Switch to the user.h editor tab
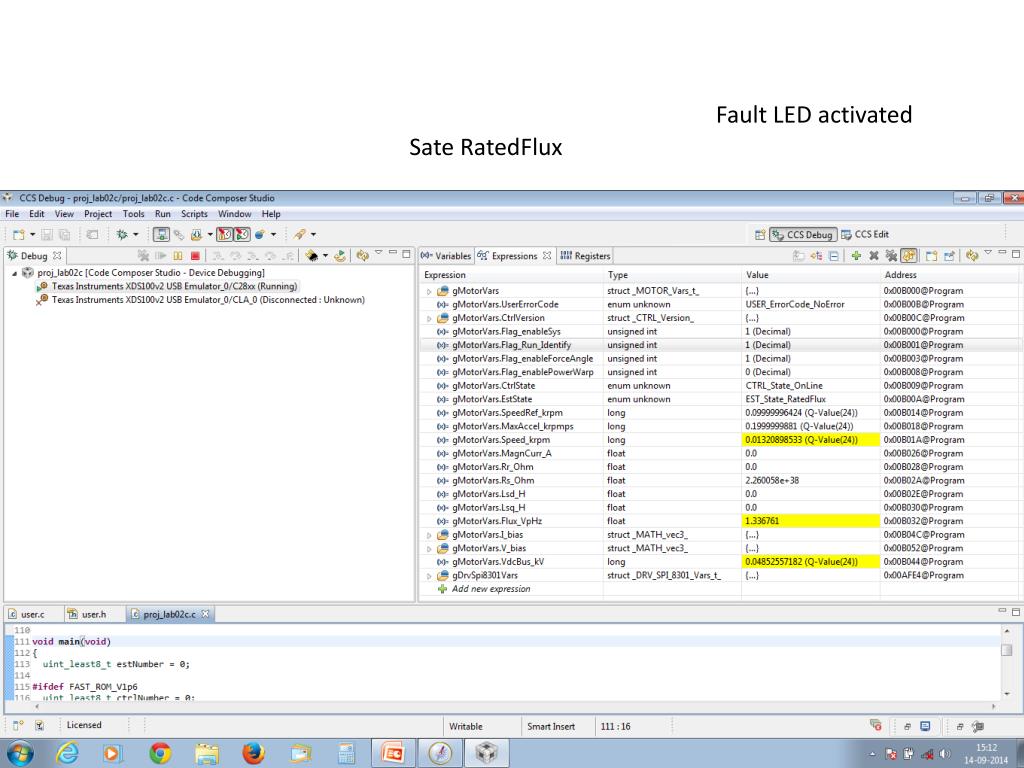 pos(88,615)
